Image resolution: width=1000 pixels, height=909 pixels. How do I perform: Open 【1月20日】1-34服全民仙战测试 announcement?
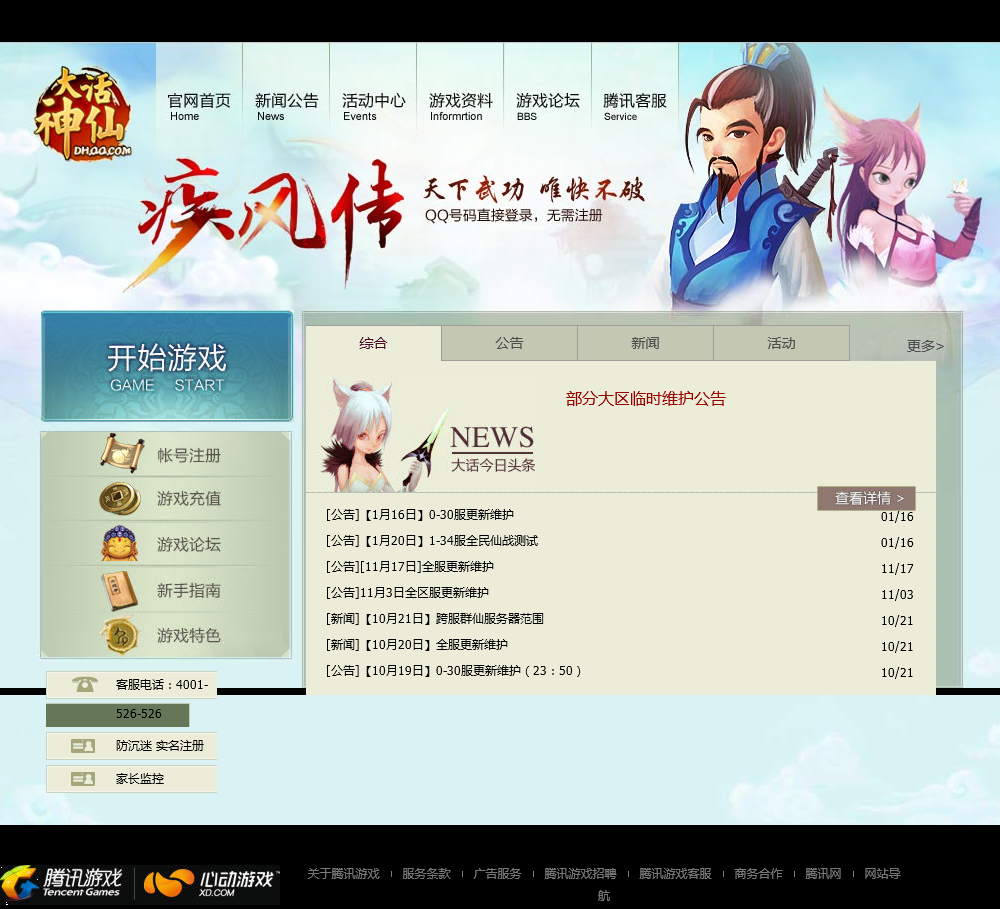tap(432, 541)
